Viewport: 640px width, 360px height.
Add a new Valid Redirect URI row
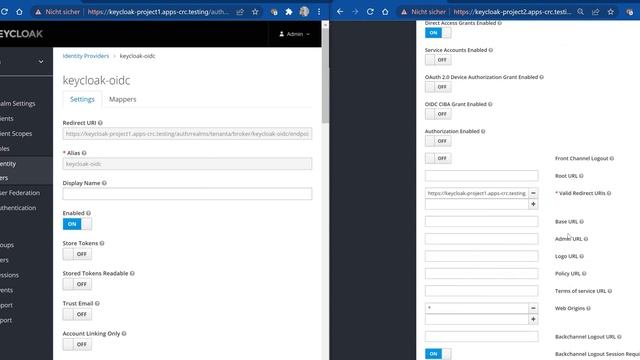(533, 204)
